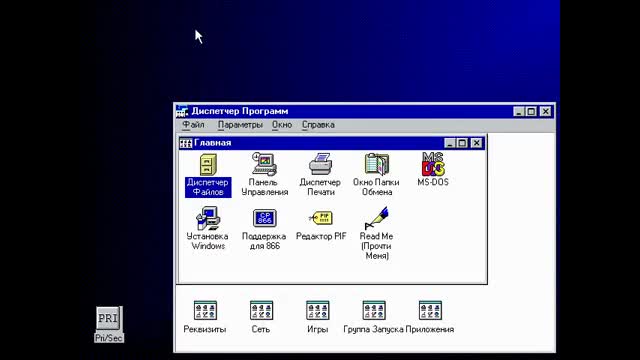Select the Игры program group icon
Screen dimensions: 640x360
[x=318, y=311]
